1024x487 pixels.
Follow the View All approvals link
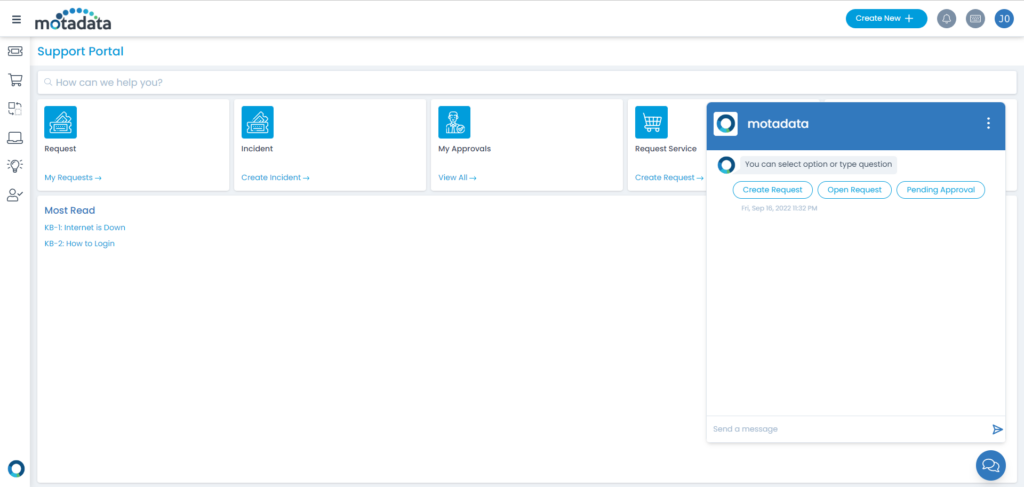tap(457, 178)
